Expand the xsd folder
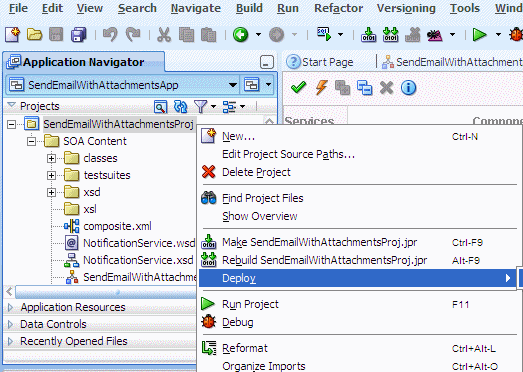Screen dimensions: 523x372 coord(51,193)
